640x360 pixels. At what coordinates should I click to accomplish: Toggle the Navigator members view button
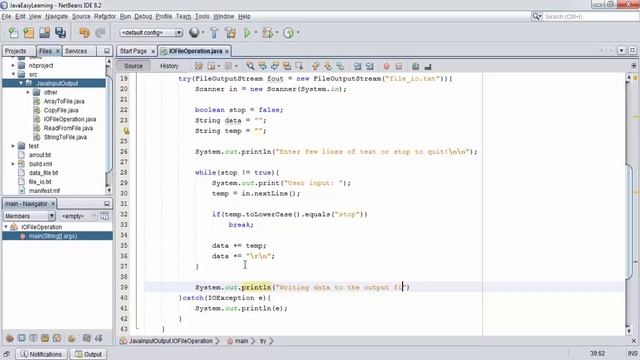pos(104,216)
